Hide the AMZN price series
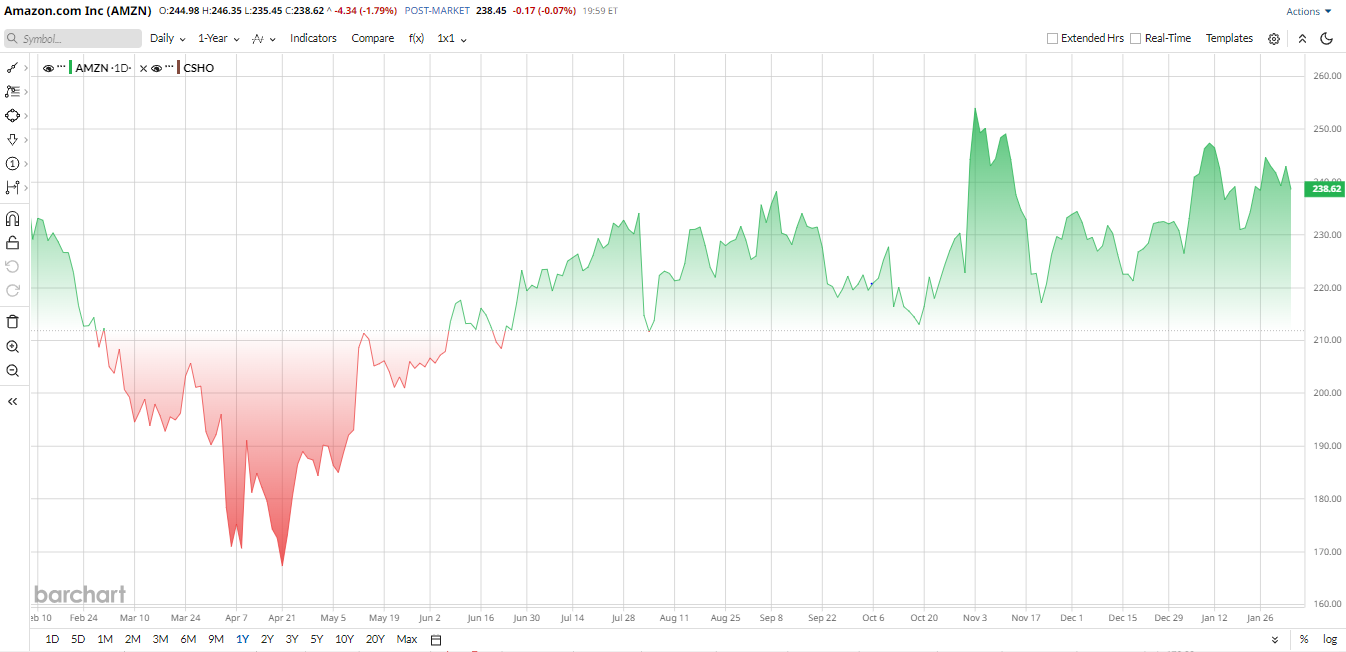The image size is (1346, 652). [48, 68]
